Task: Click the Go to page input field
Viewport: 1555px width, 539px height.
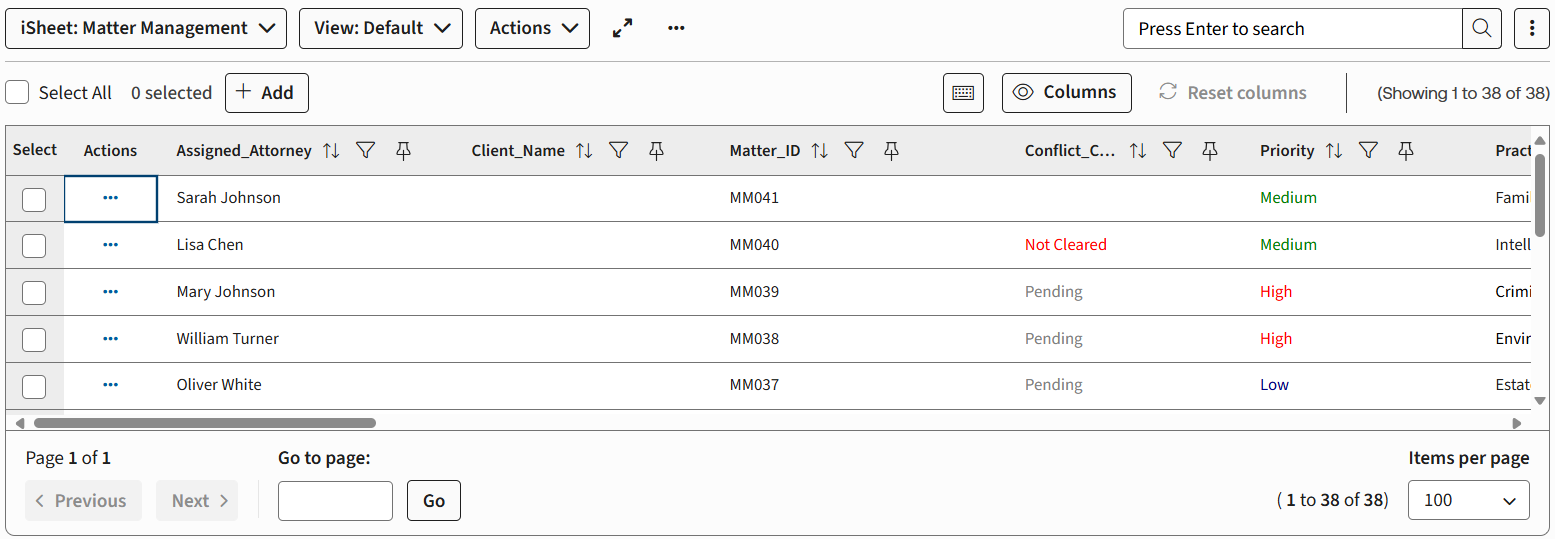Action: (x=335, y=501)
